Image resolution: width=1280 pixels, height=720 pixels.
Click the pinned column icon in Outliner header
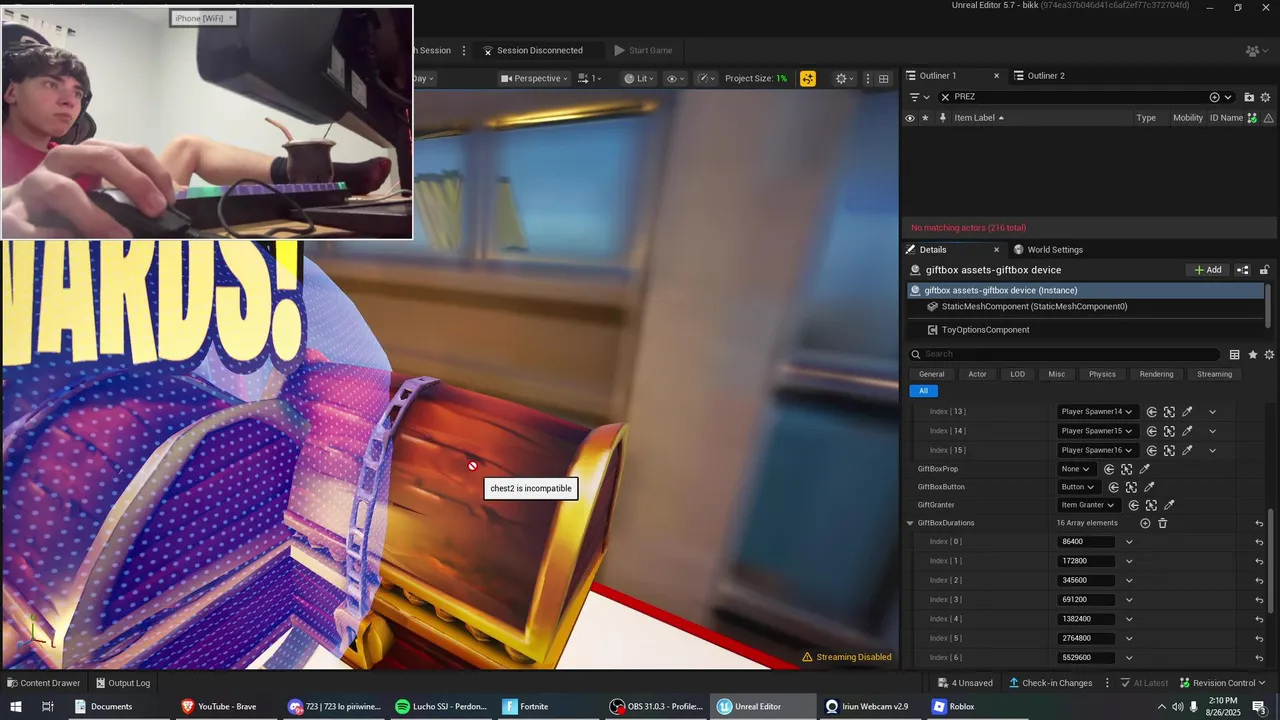[941, 118]
